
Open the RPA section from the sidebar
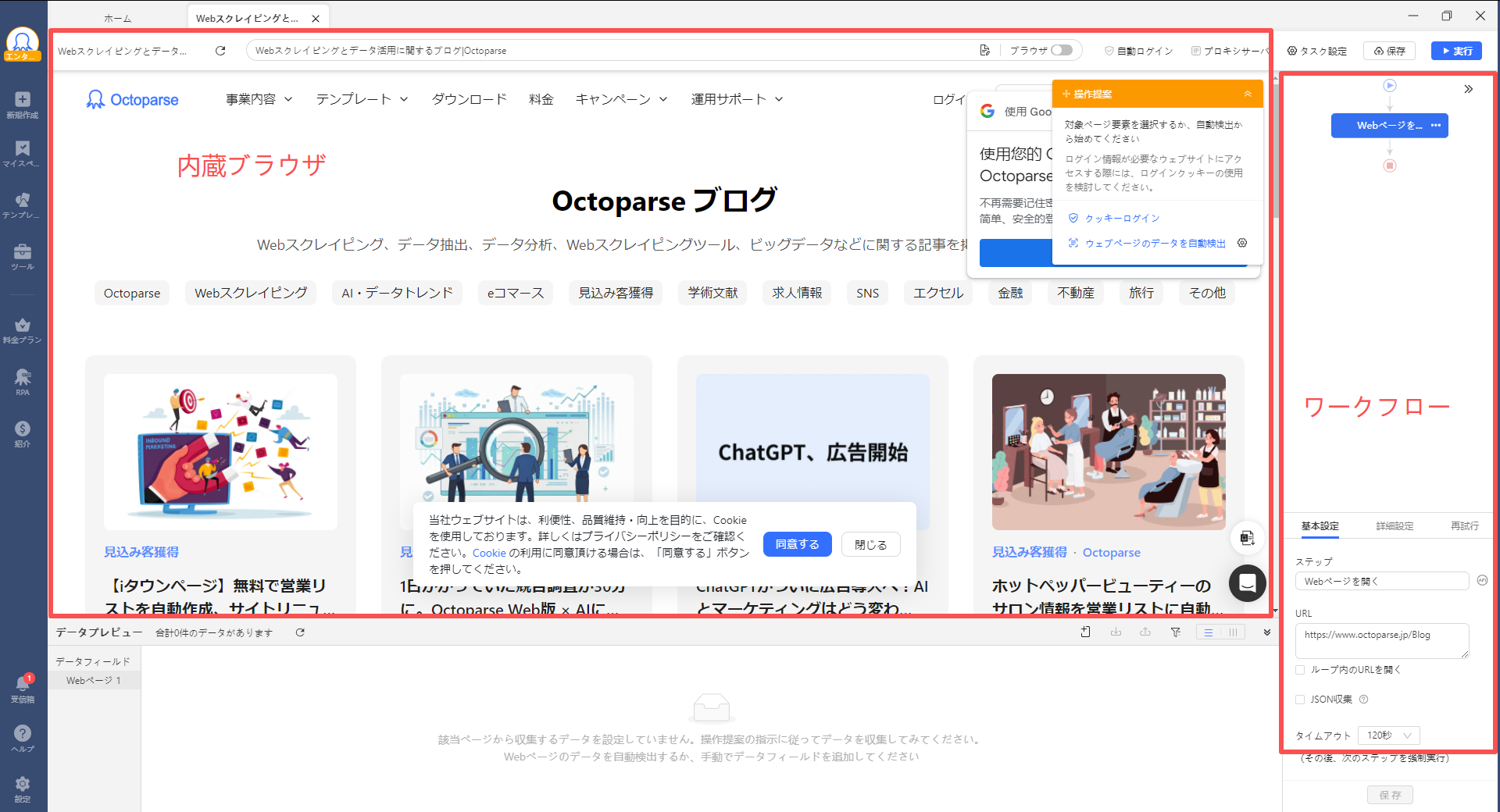(x=22, y=381)
